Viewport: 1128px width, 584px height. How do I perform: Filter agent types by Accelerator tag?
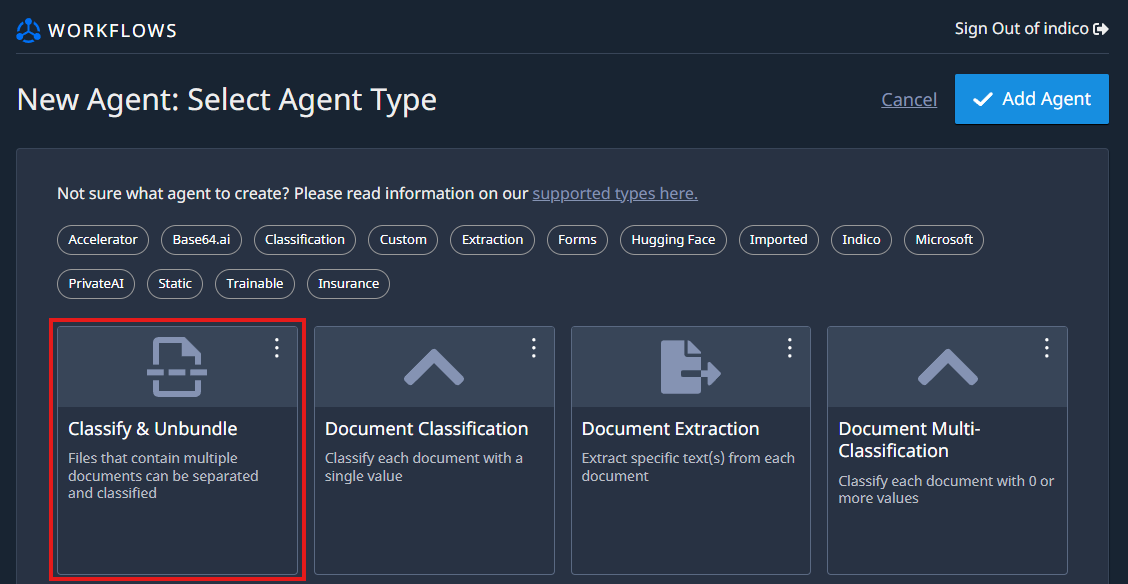pyautogui.click(x=103, y=240)
